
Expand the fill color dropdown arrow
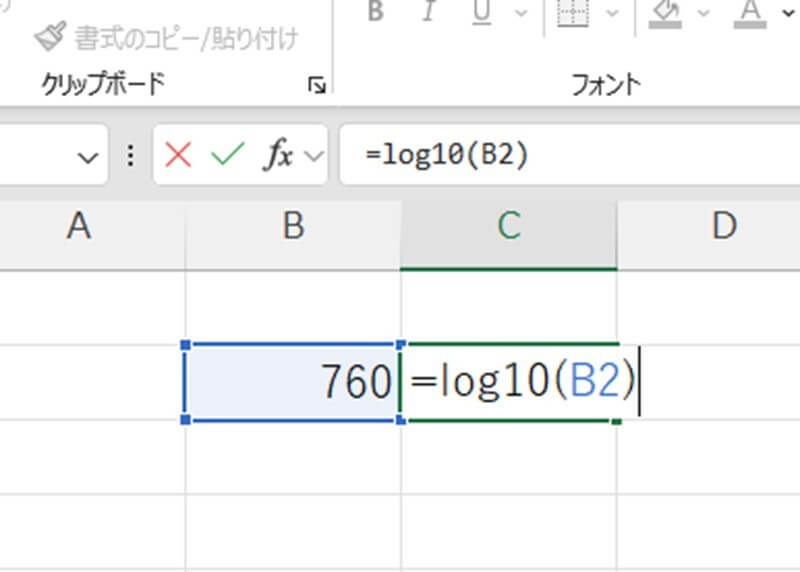click(704, 13)
